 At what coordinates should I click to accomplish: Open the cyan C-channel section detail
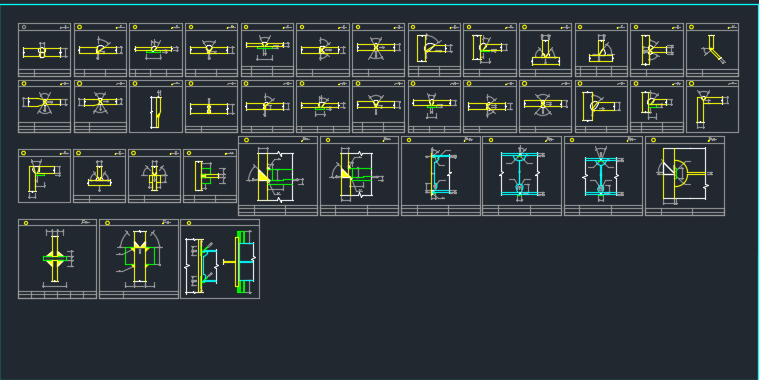(x=440, y=176)
